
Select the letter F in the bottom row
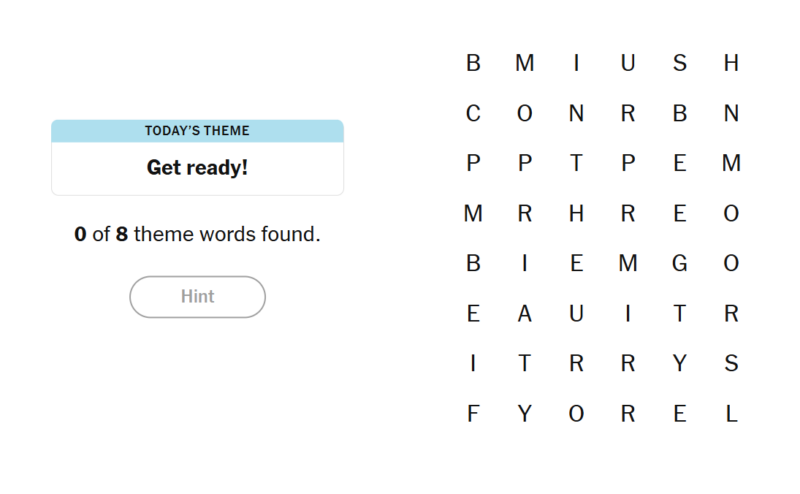coord(473,414)
